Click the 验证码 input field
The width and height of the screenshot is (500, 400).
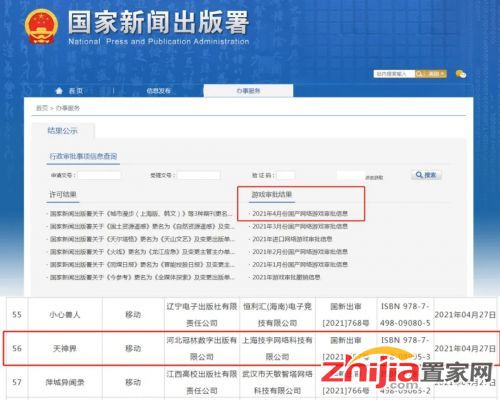286,175
